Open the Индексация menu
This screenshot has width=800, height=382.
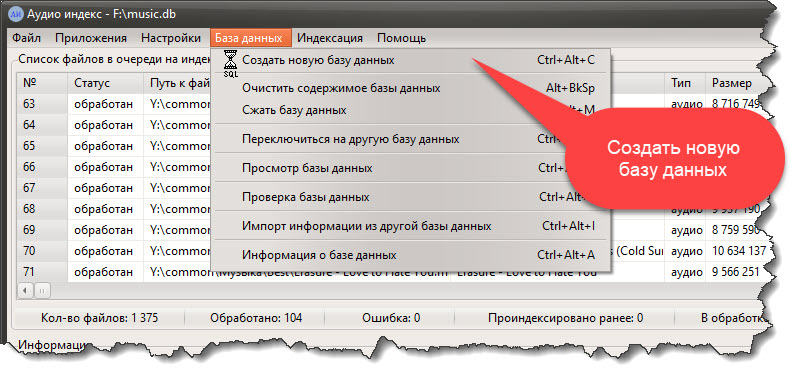tap(330, 38)
